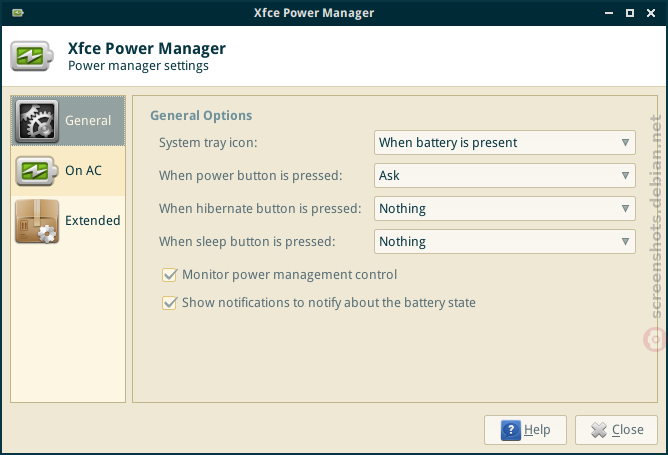Open the sleep button action dropdown
The width and height of the screenshot is (668, 455).
(x=504, y=242)
